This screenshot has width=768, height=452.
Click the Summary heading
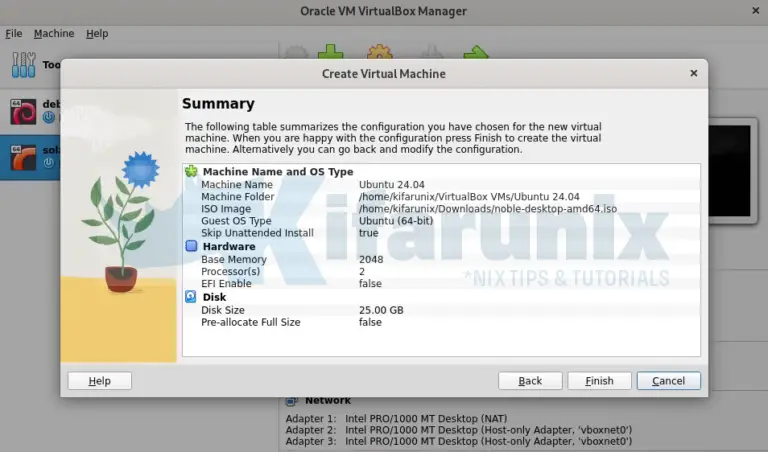(x=218, y=104)
